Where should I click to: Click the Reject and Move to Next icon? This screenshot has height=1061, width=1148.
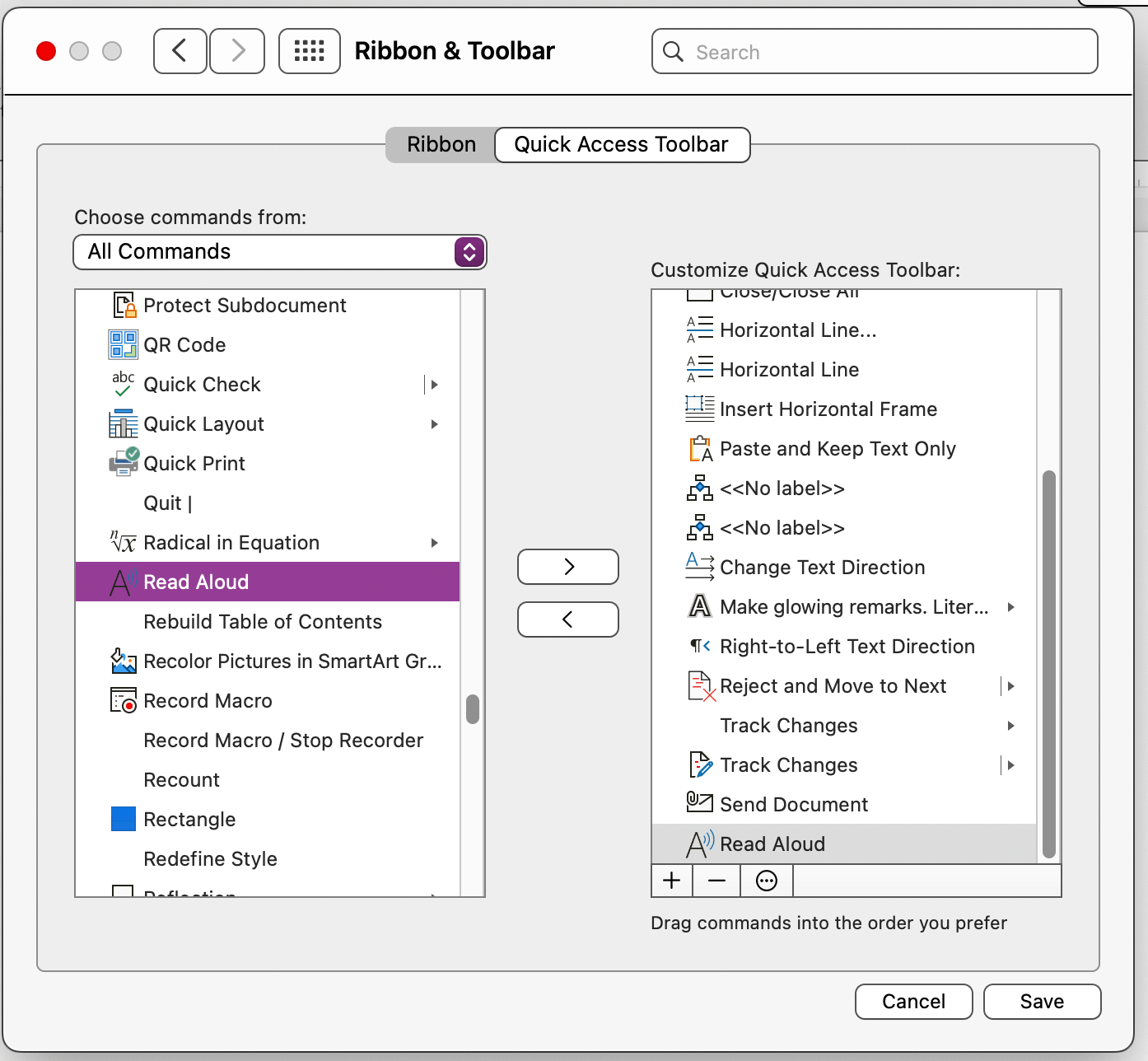(x=701, y=685)
